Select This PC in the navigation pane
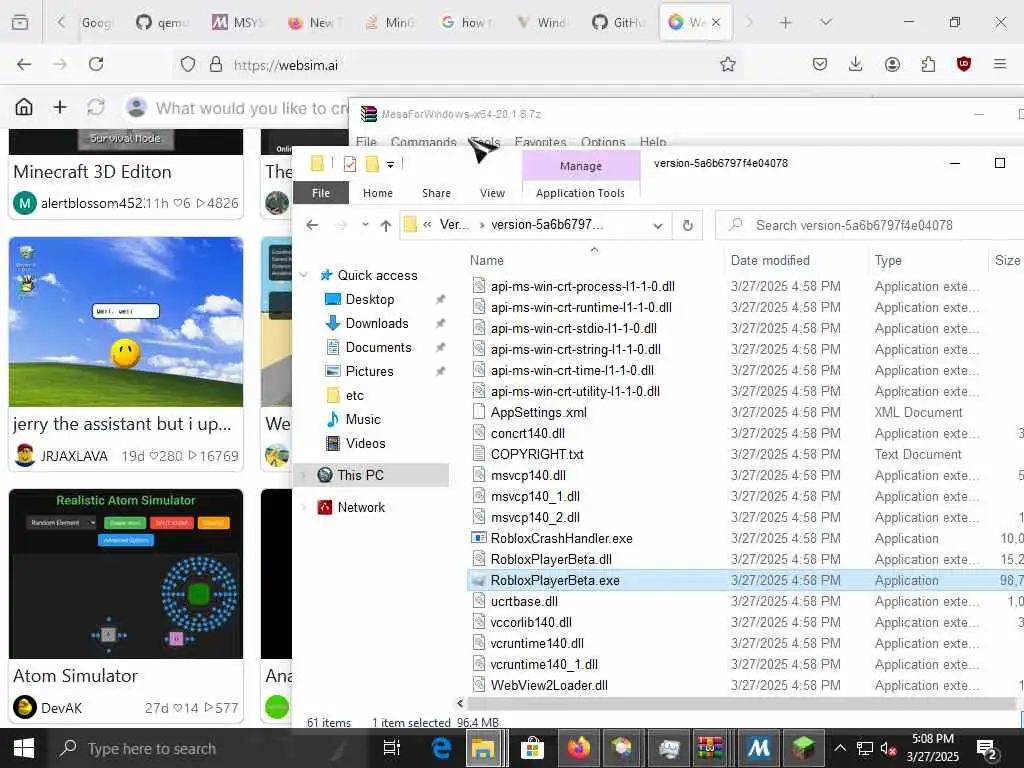Screen dimensions: 1024x768 (360, 475)
